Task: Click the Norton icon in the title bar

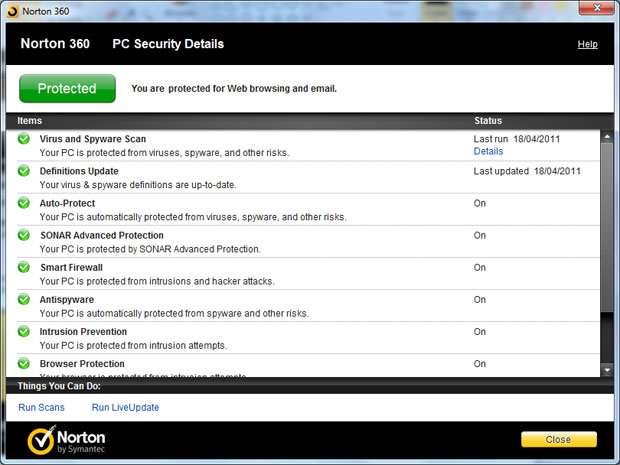Action: [x=13, y=11]
